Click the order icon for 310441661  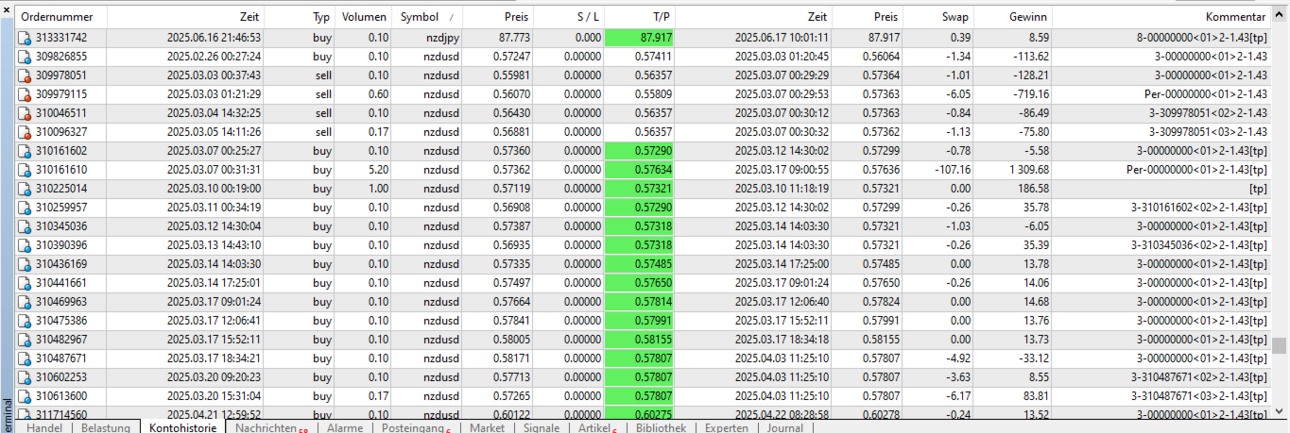25,283
